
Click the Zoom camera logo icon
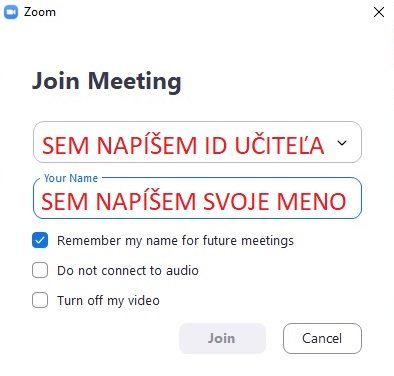pyautogui.click(x=11, y=12)
